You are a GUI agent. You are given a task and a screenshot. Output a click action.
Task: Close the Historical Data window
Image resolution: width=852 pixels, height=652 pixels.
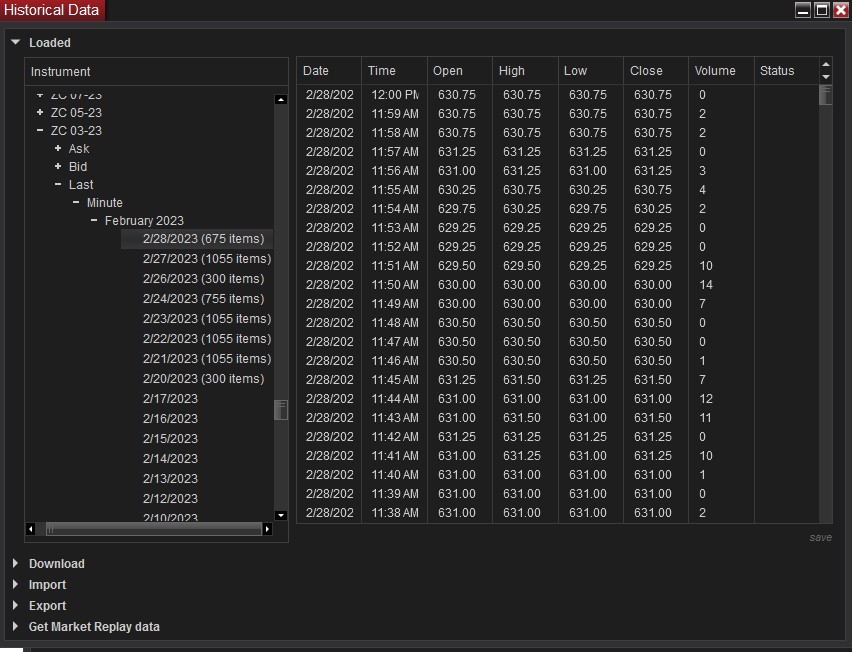click(841, 10)
